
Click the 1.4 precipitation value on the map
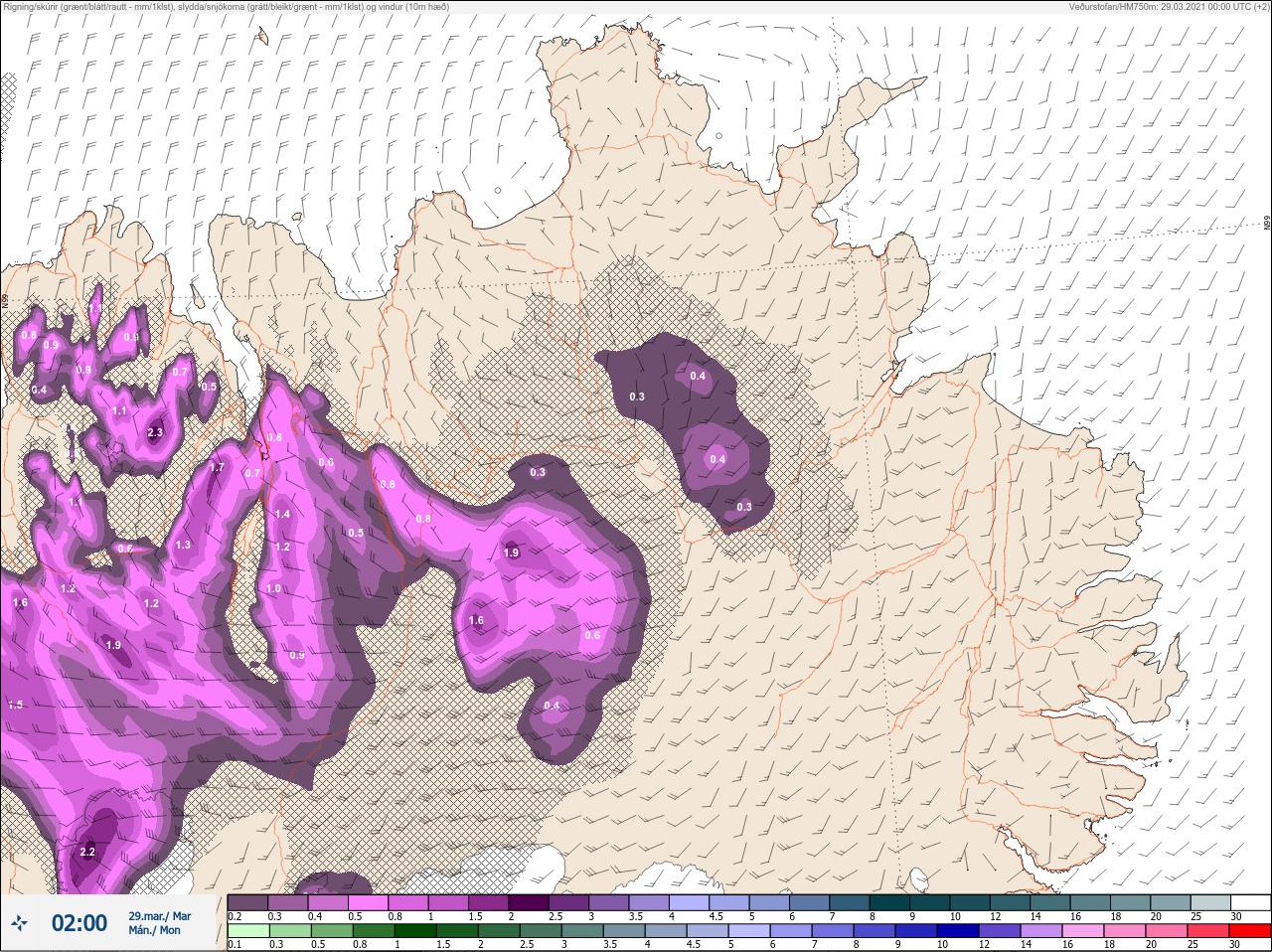tap(283, 514)
